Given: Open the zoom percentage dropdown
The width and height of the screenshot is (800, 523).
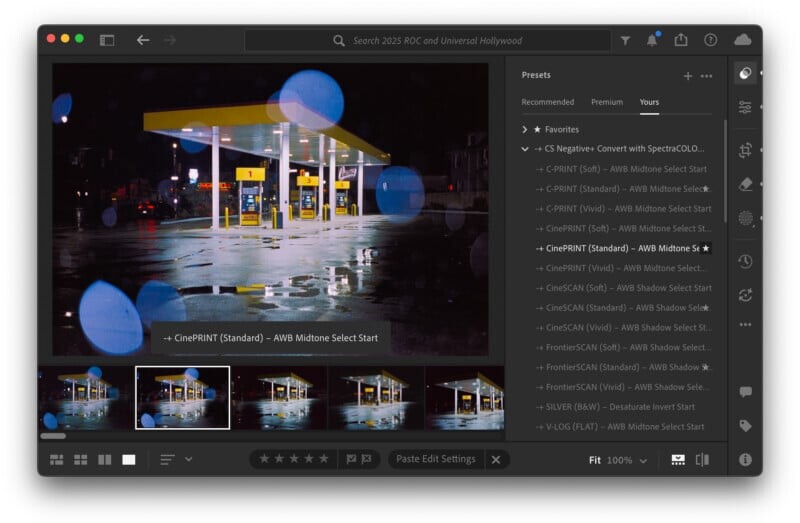Looking at the screenshot, I should (643, 461).
